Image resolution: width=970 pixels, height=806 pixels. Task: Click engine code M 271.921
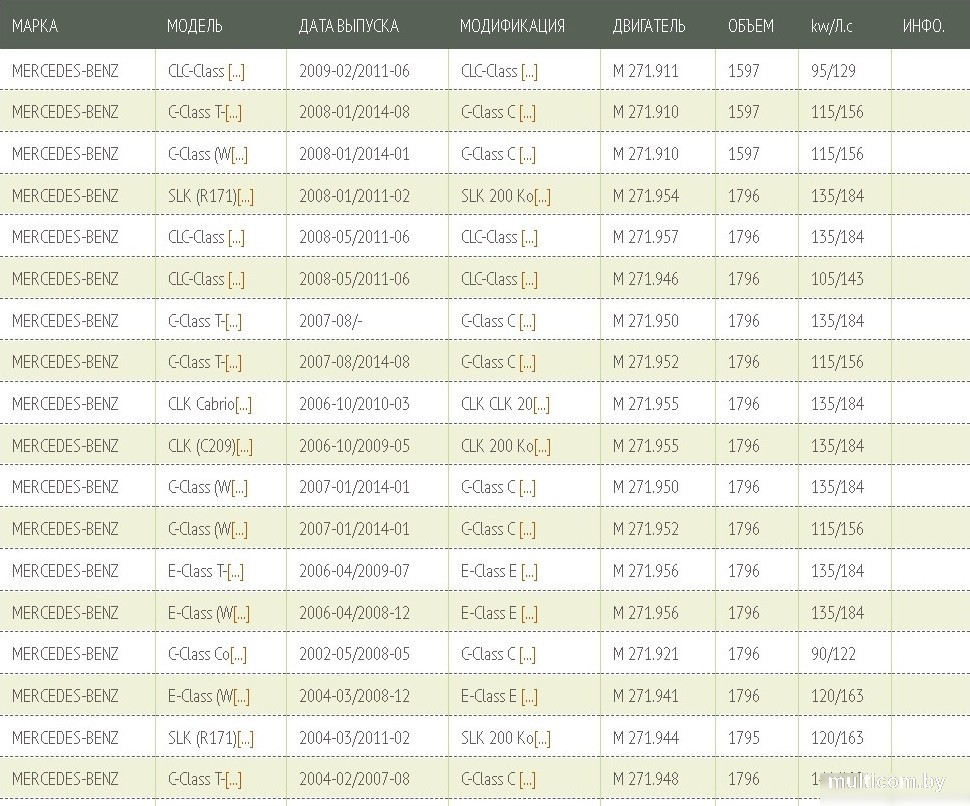645,655
